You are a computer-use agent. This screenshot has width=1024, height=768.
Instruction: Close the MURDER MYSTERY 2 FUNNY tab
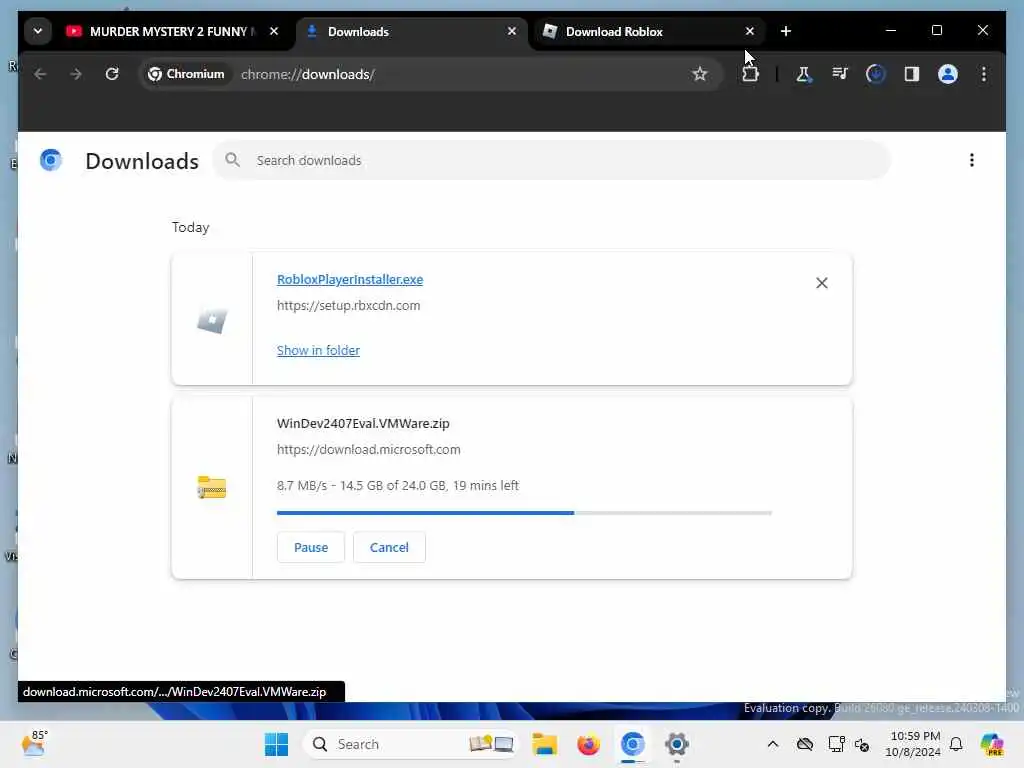pyautogui.click(x=274, y=31)
